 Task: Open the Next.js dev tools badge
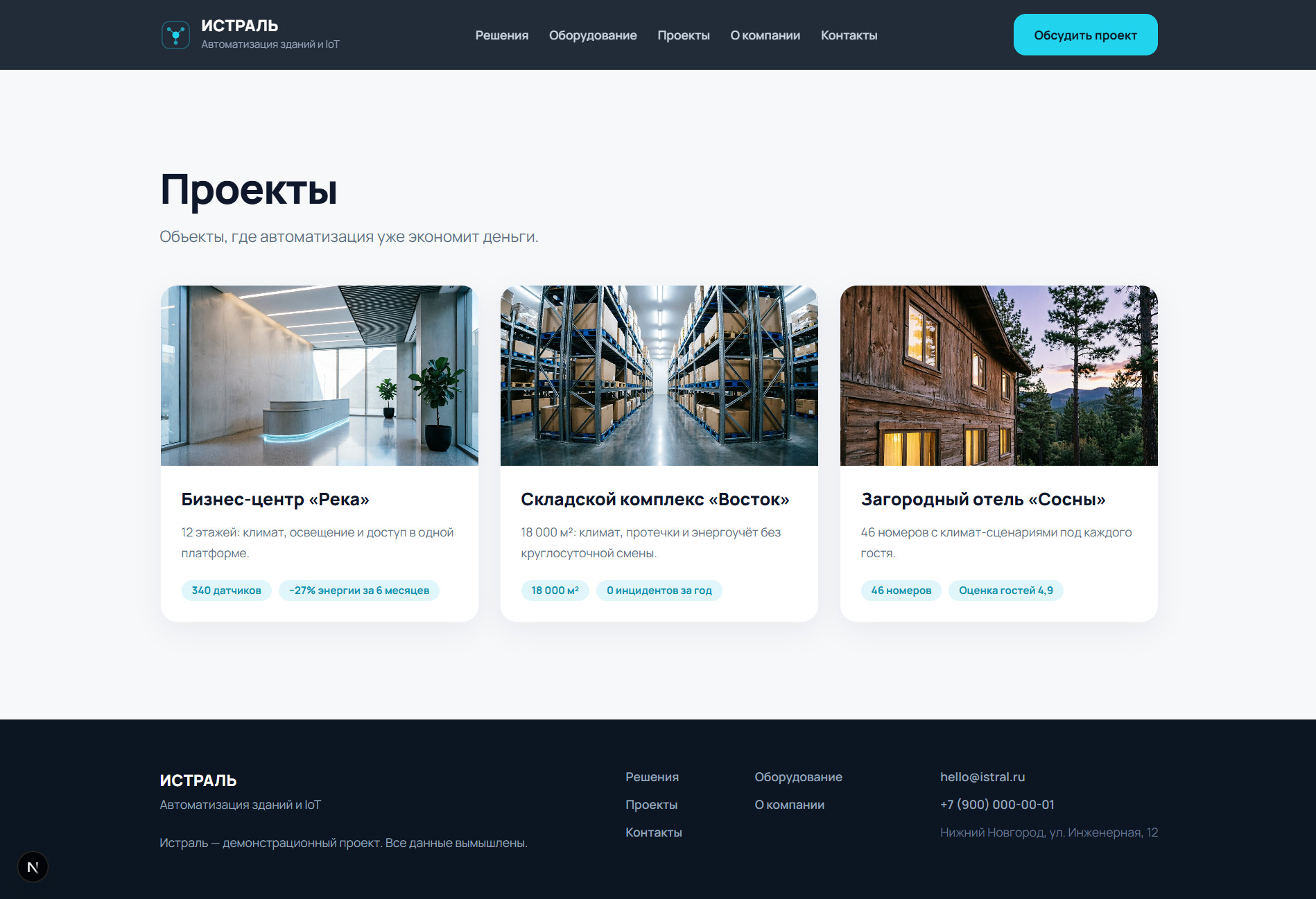click(33, 866)
